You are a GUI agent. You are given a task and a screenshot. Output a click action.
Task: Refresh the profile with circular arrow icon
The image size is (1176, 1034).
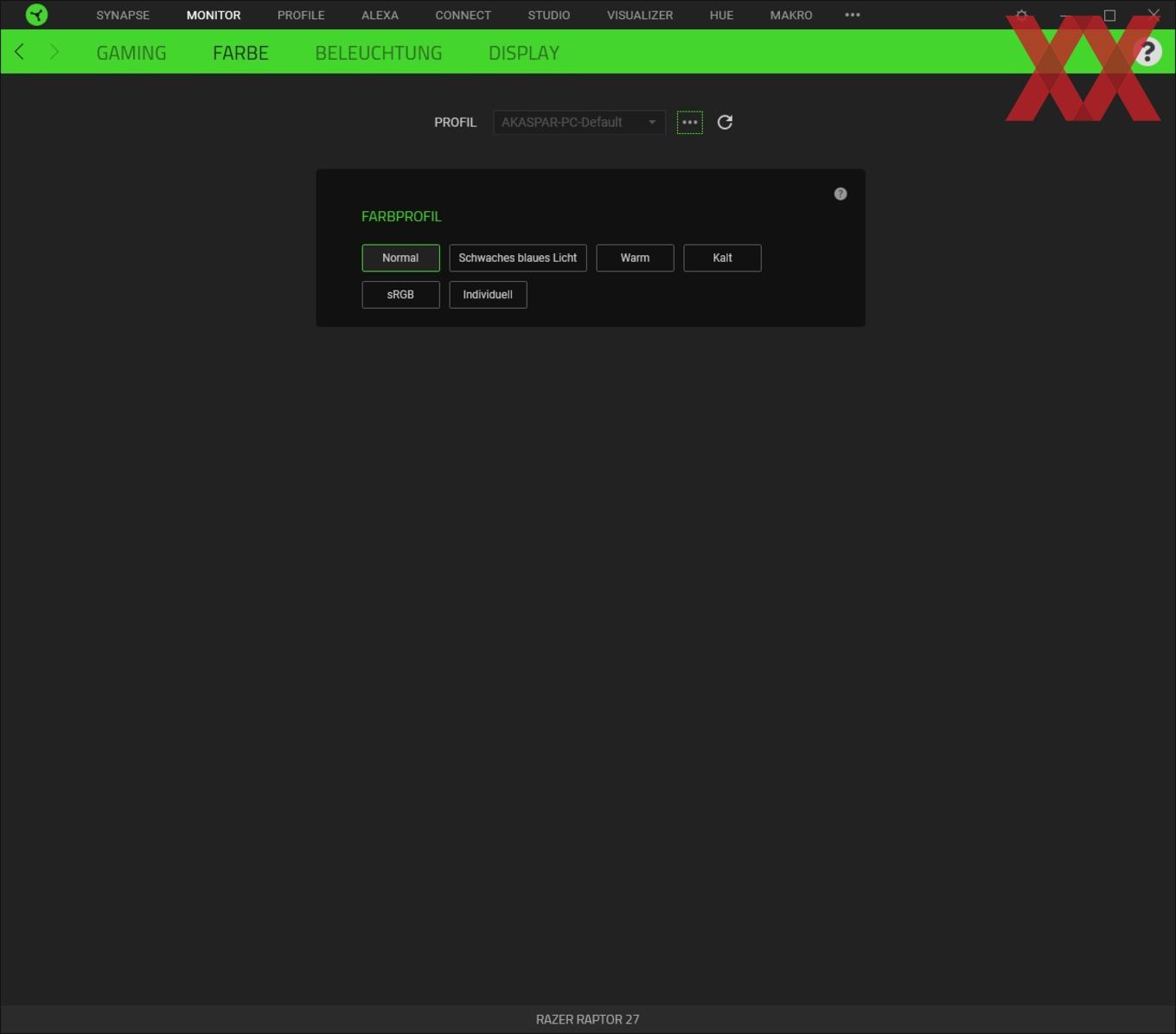click(x=725, y=122)
